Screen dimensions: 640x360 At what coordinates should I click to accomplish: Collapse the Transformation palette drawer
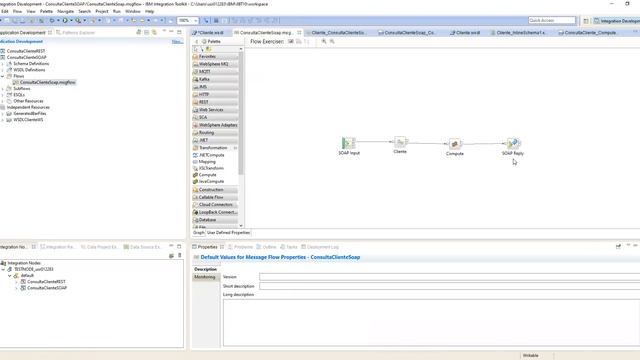215,148
